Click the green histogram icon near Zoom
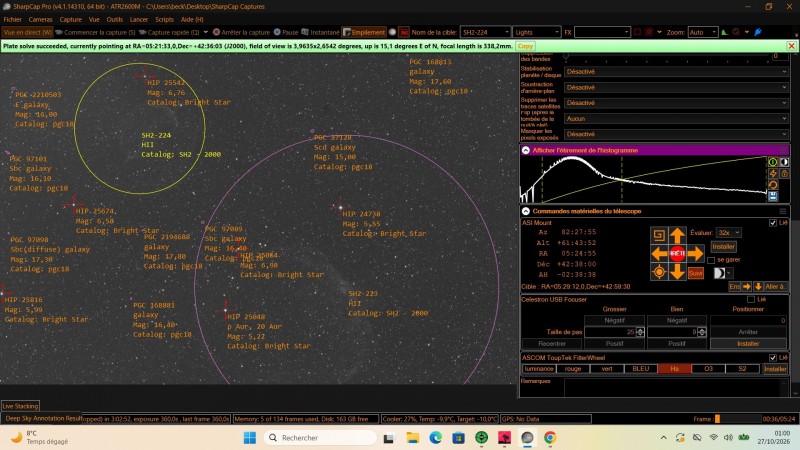800x450 pixels. [x=724, y=32]
